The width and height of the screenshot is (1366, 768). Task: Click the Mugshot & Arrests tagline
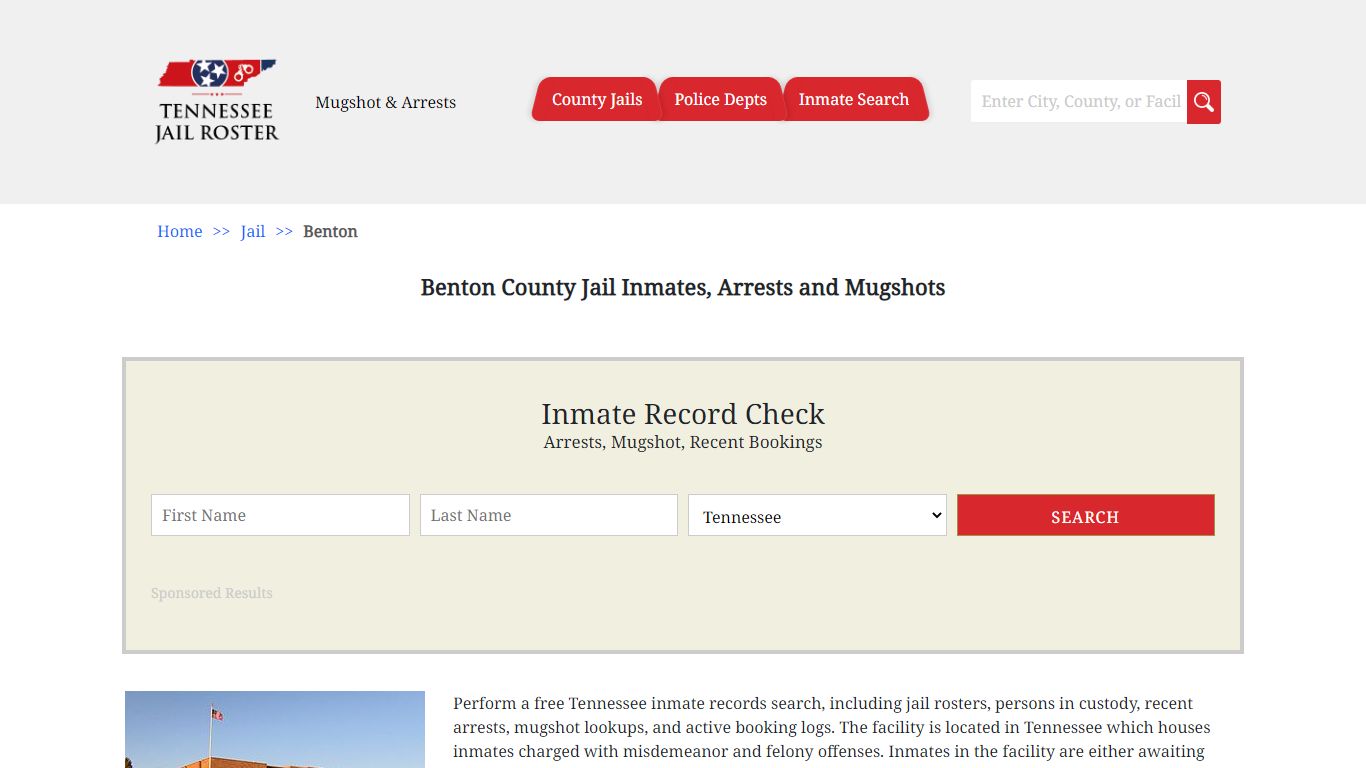[x=385, y=102]
